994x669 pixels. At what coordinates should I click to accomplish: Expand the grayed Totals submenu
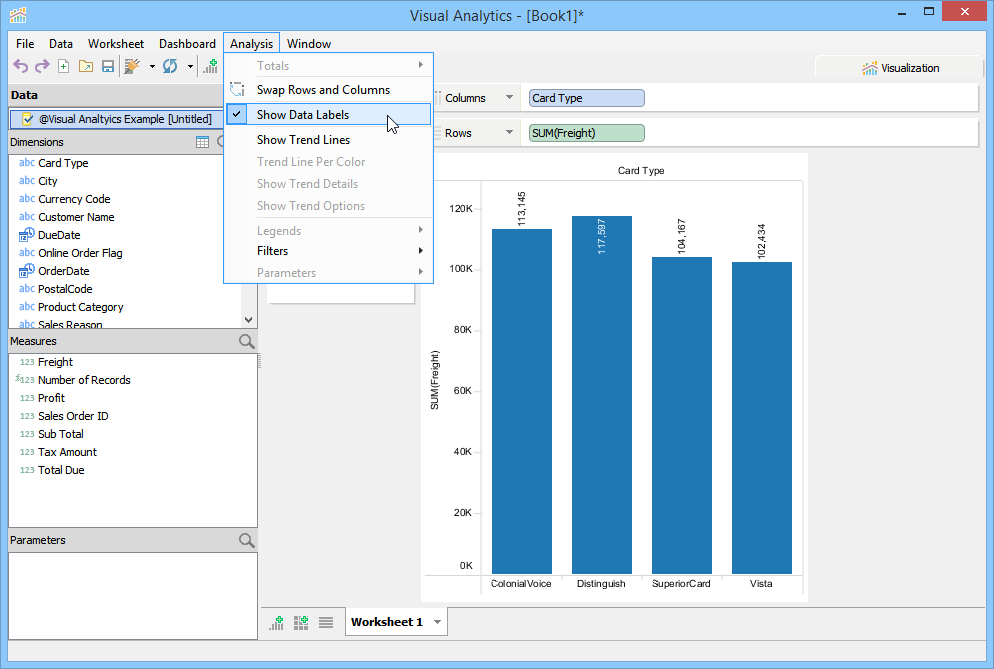(421, 65)
